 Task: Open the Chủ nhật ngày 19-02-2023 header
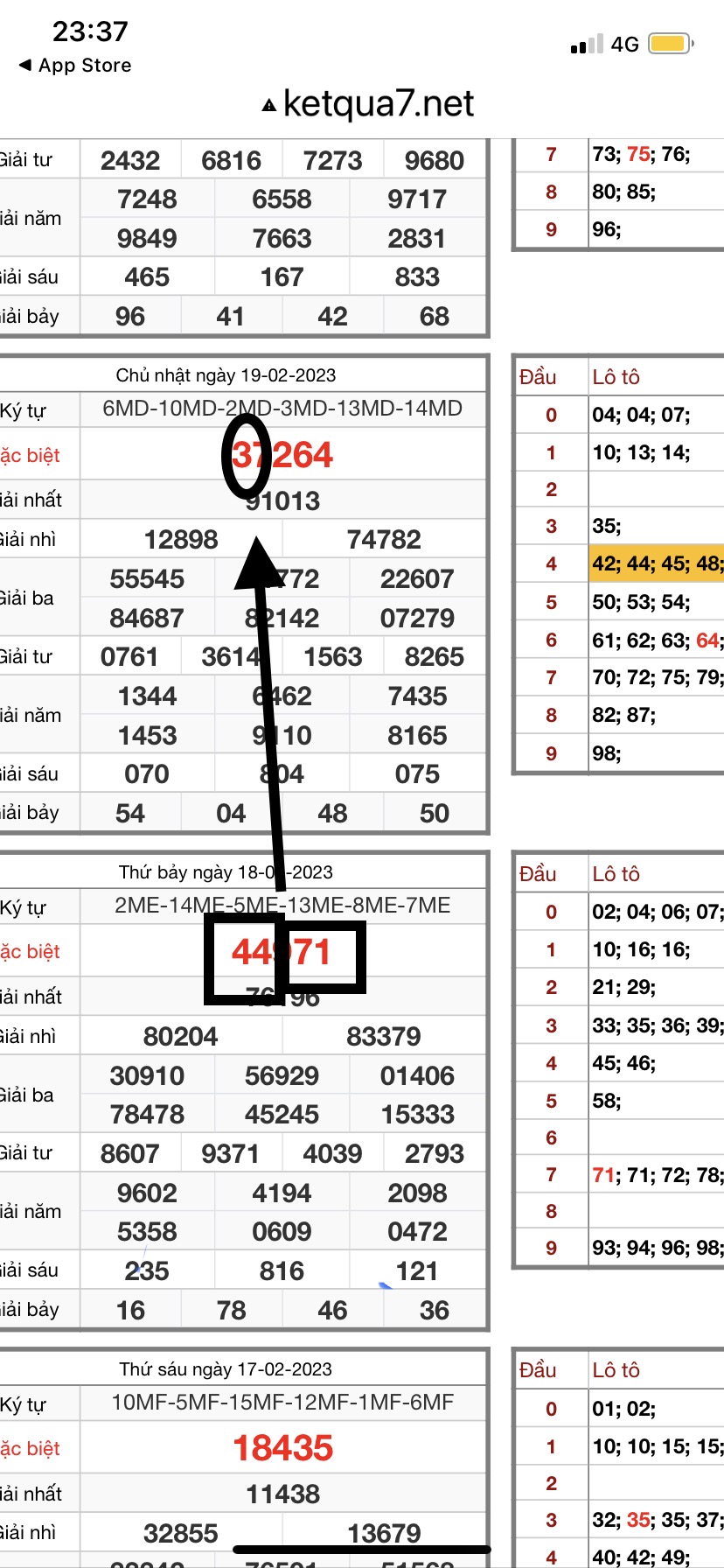click(226, 375)
